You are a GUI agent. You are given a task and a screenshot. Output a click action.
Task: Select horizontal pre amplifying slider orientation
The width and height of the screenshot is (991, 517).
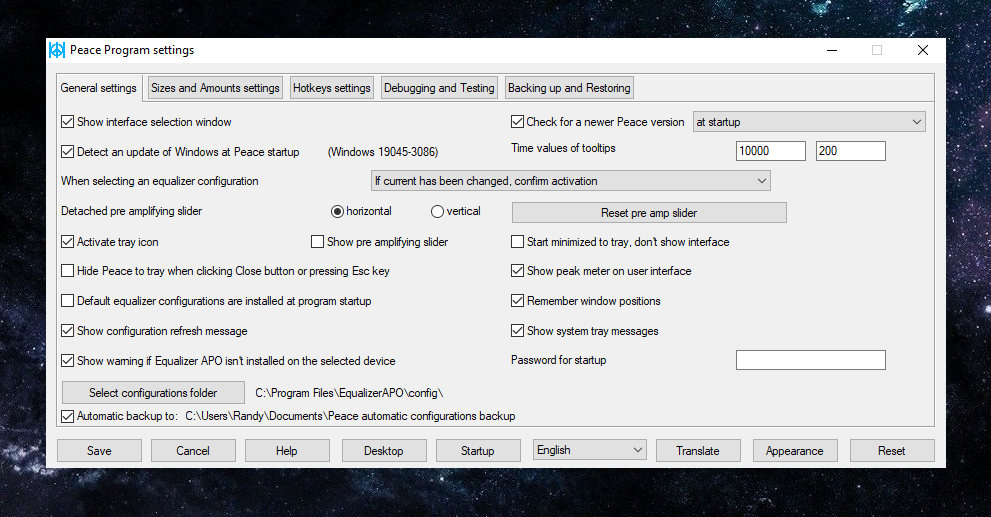(x=337, y=212)
